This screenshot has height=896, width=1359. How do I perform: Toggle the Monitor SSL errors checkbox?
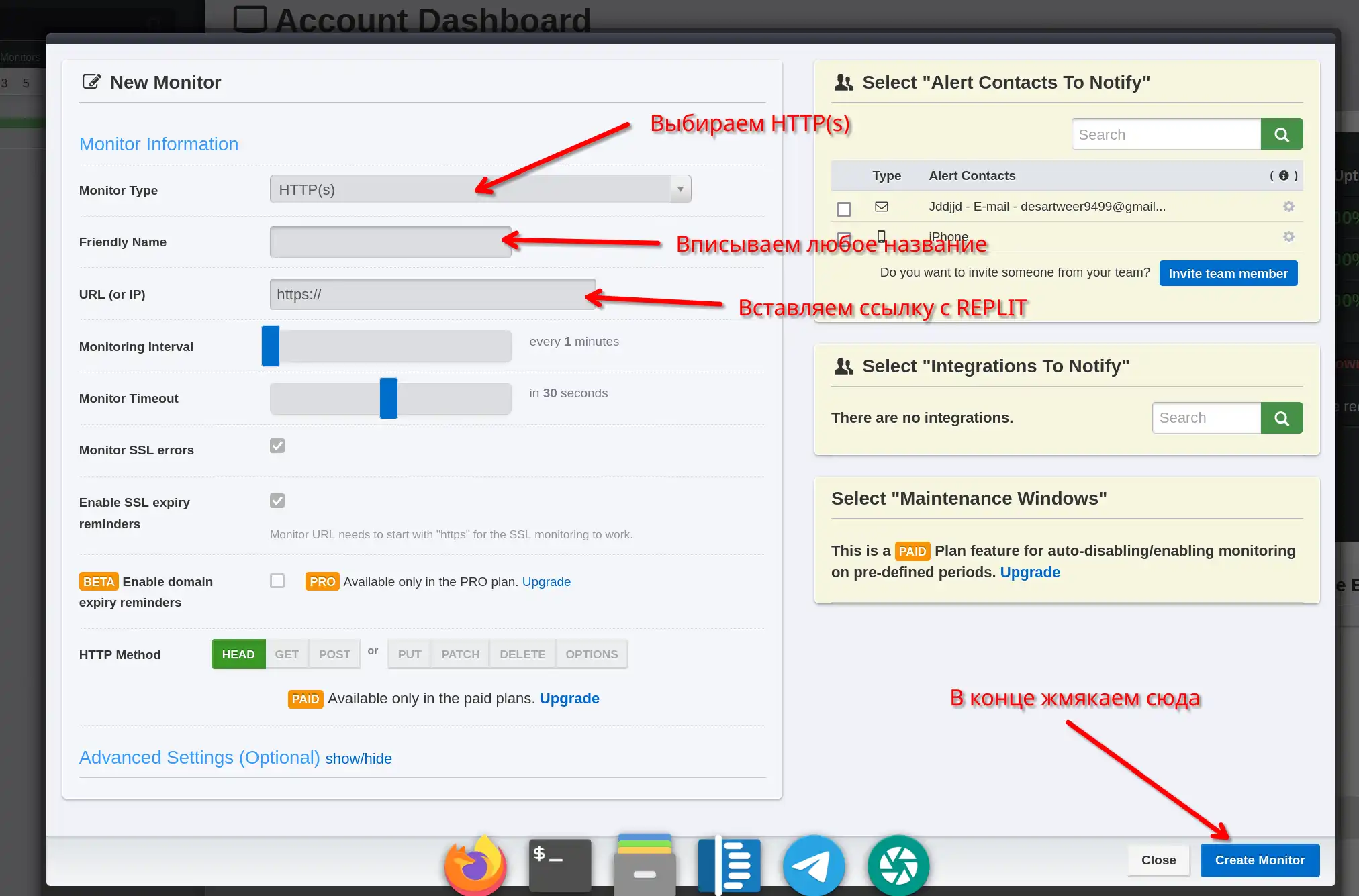pyautogui.click(x=277, y=445)
